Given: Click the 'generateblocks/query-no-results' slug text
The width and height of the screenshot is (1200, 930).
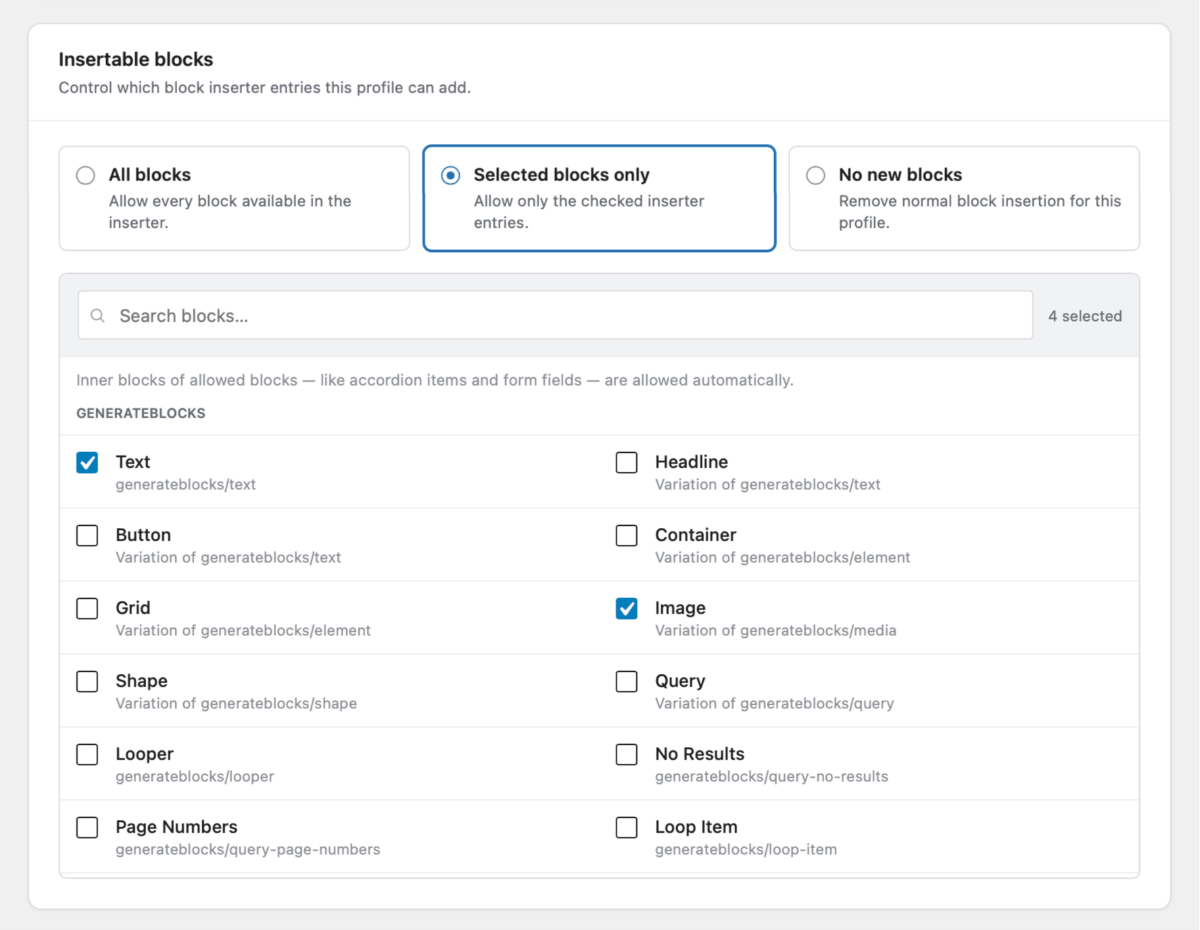Looking at the screenshot, I should click(771, 777).
